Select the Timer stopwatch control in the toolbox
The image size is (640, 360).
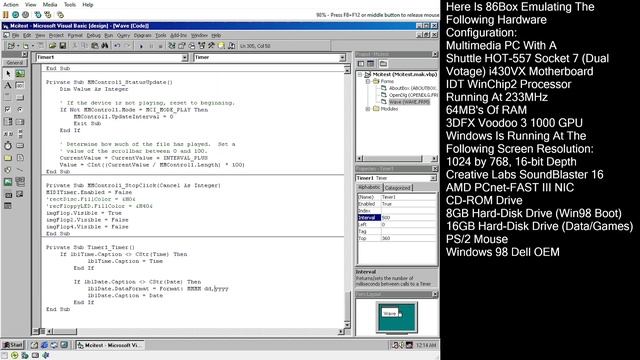click(x=8, y=146)
